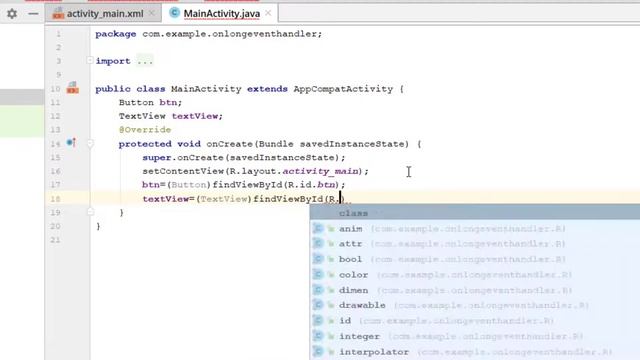The image size is (640, 360).
Task: Select 'id' completion suggestion
Action: tap(475, 321)
